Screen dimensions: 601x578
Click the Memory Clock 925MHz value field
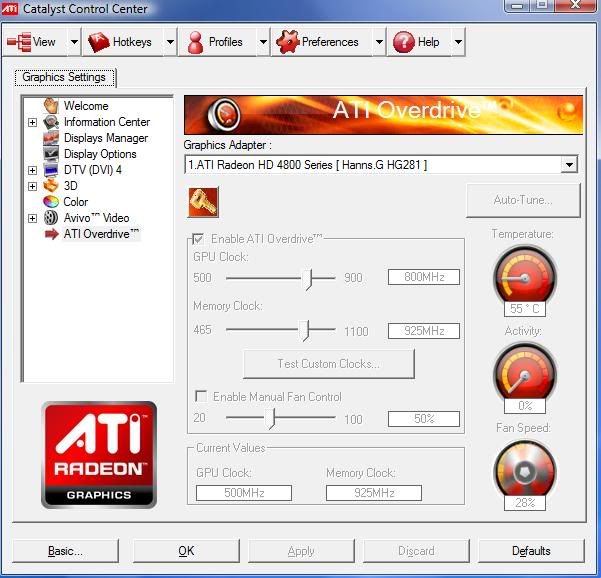tap(423, 331)
